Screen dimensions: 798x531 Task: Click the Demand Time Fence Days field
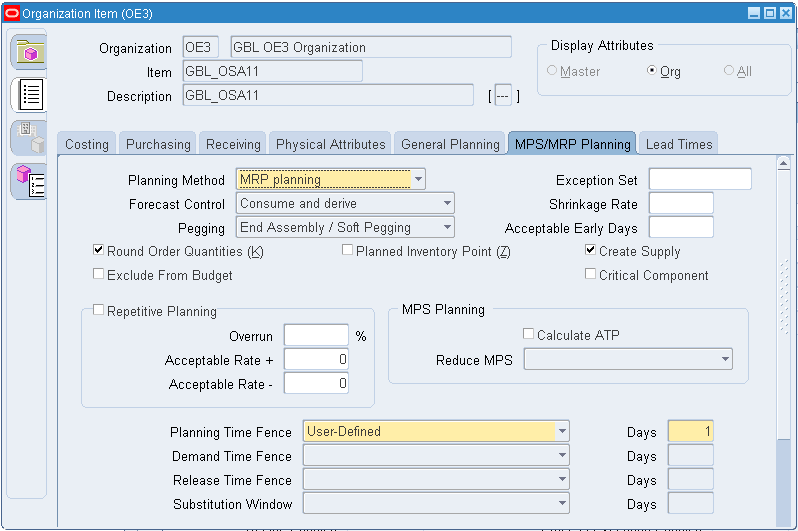691,455
